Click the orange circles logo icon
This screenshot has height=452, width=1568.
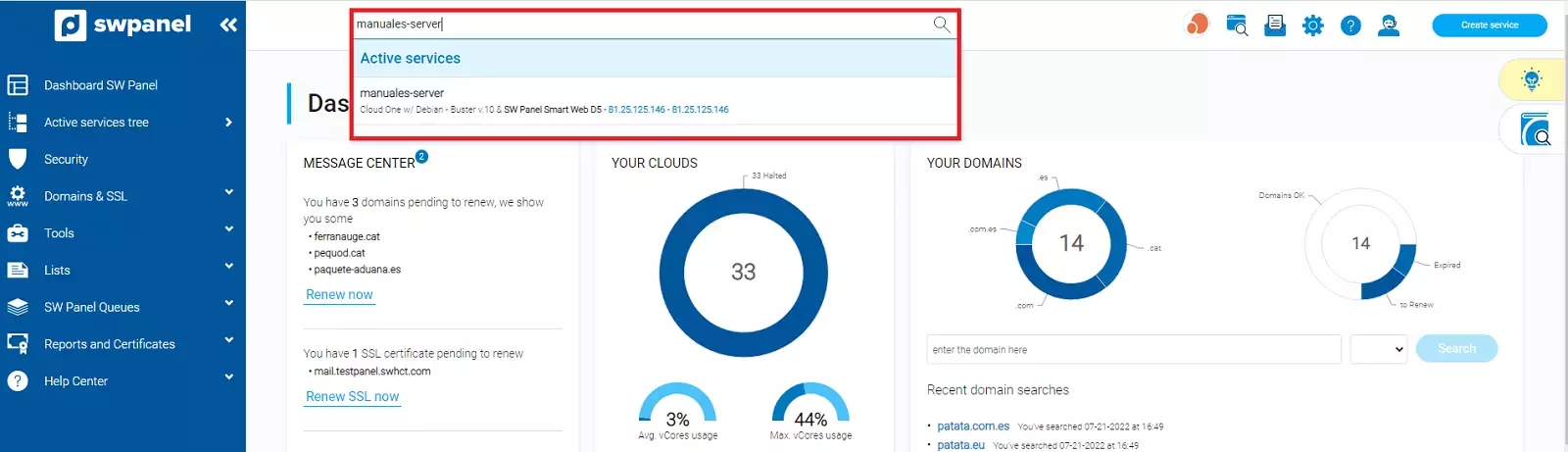click(x=1197, y=25)
